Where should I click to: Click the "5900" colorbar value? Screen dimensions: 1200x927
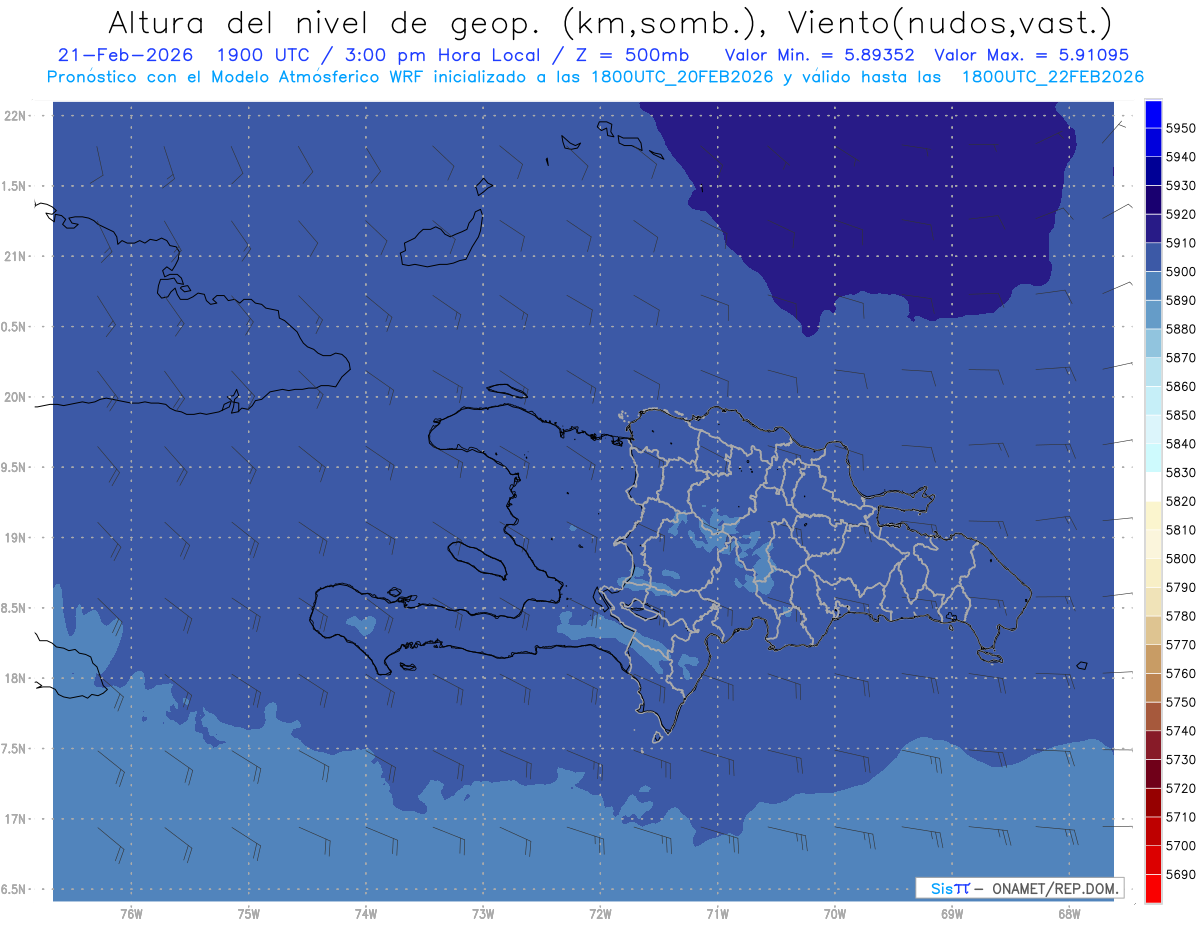(x=1181, y=272)
